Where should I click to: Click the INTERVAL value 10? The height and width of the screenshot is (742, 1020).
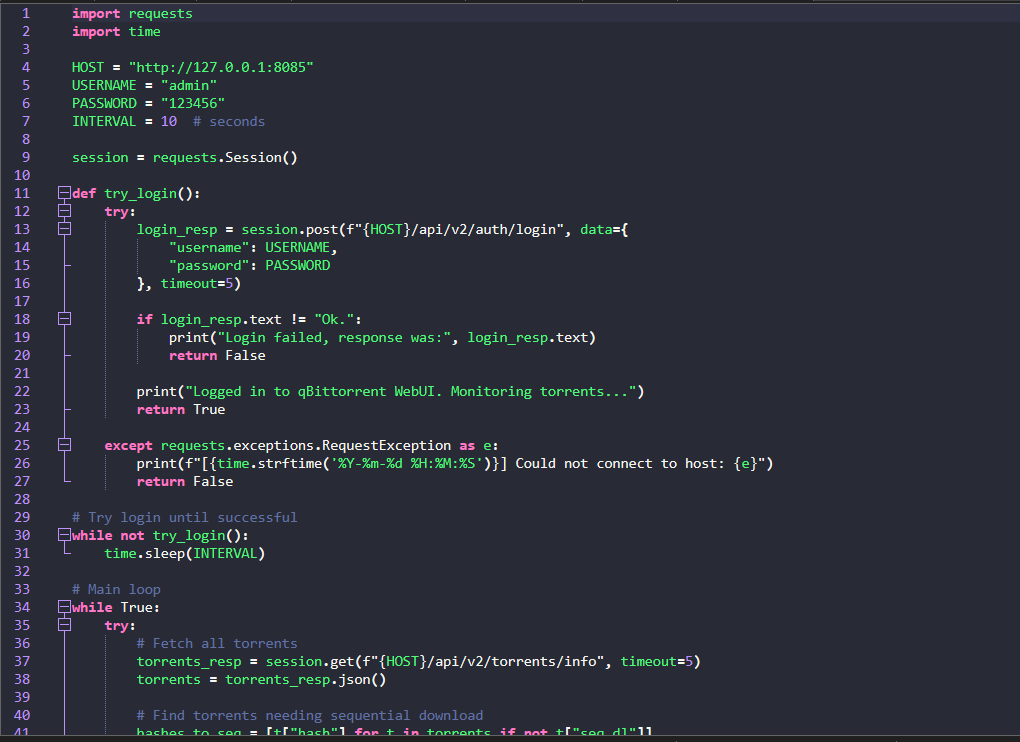pos(168,122)
